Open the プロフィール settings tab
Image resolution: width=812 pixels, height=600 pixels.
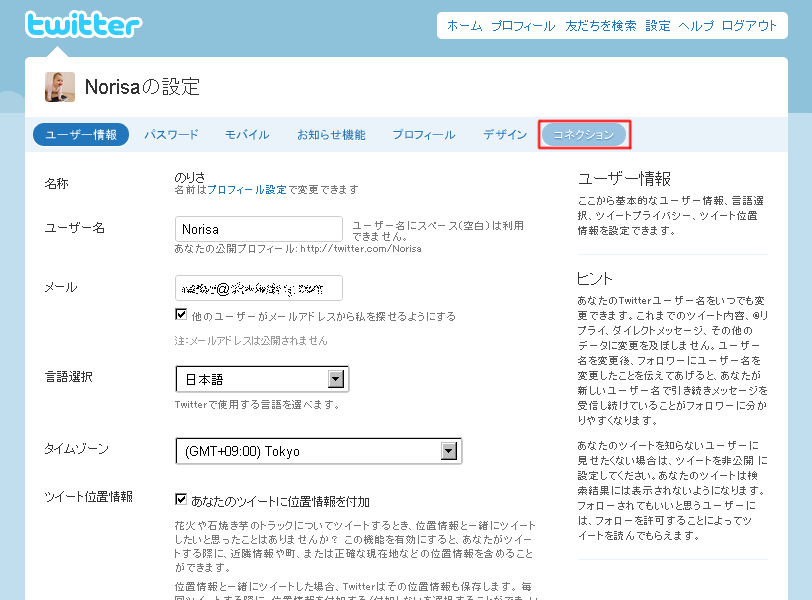[424, 135]
